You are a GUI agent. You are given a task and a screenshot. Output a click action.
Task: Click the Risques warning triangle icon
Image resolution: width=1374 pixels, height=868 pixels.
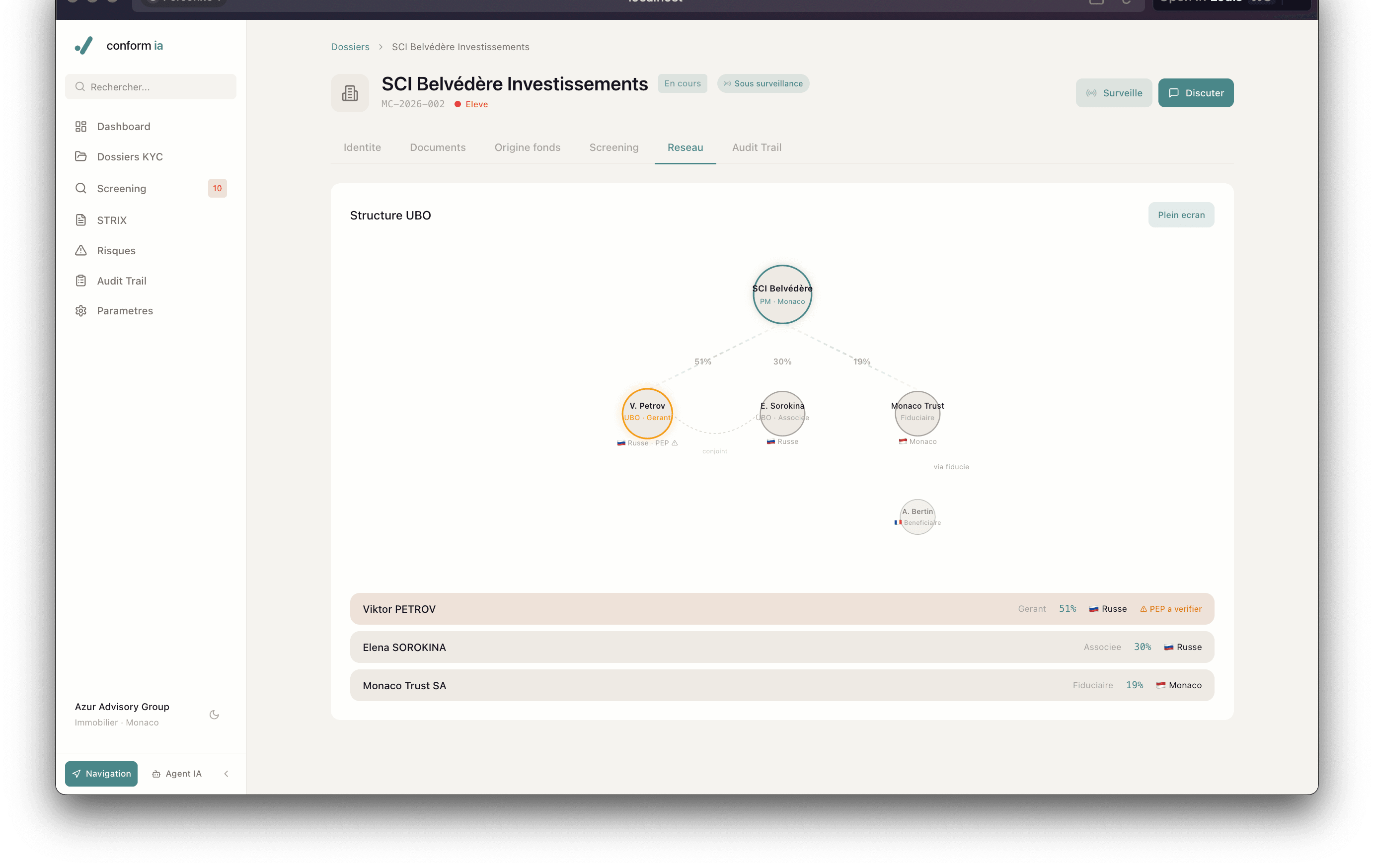coord(81,250)
